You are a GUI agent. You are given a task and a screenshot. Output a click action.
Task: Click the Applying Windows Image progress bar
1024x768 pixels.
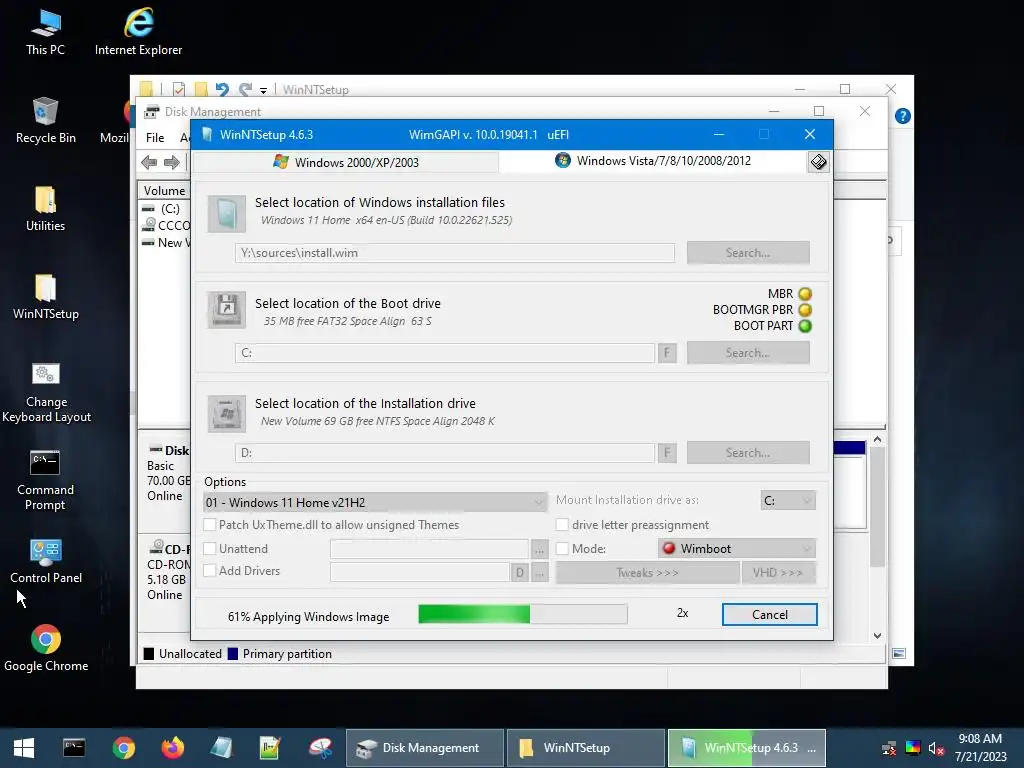[522, 614]
